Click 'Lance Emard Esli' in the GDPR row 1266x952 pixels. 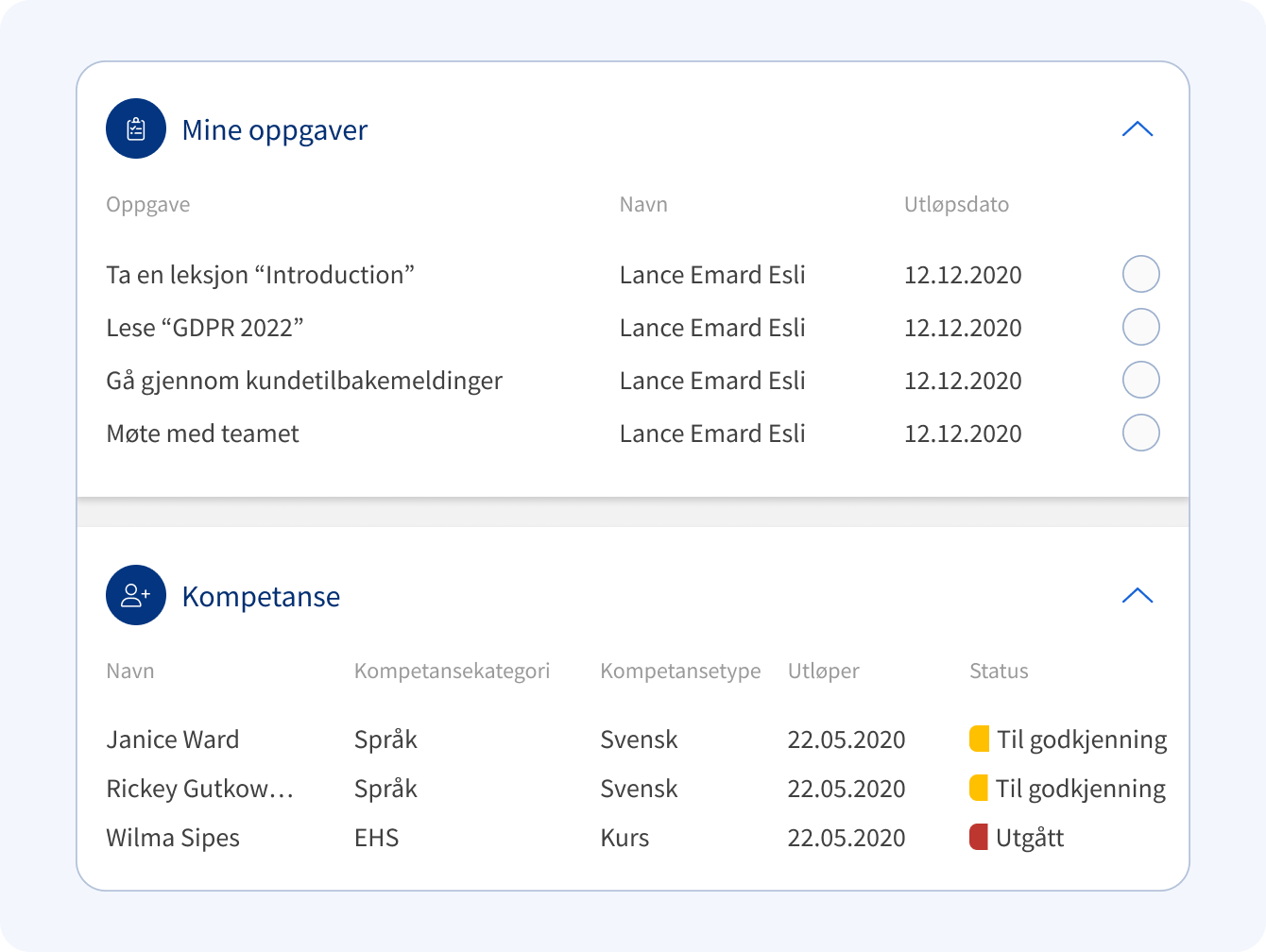[x=712, y=328]
